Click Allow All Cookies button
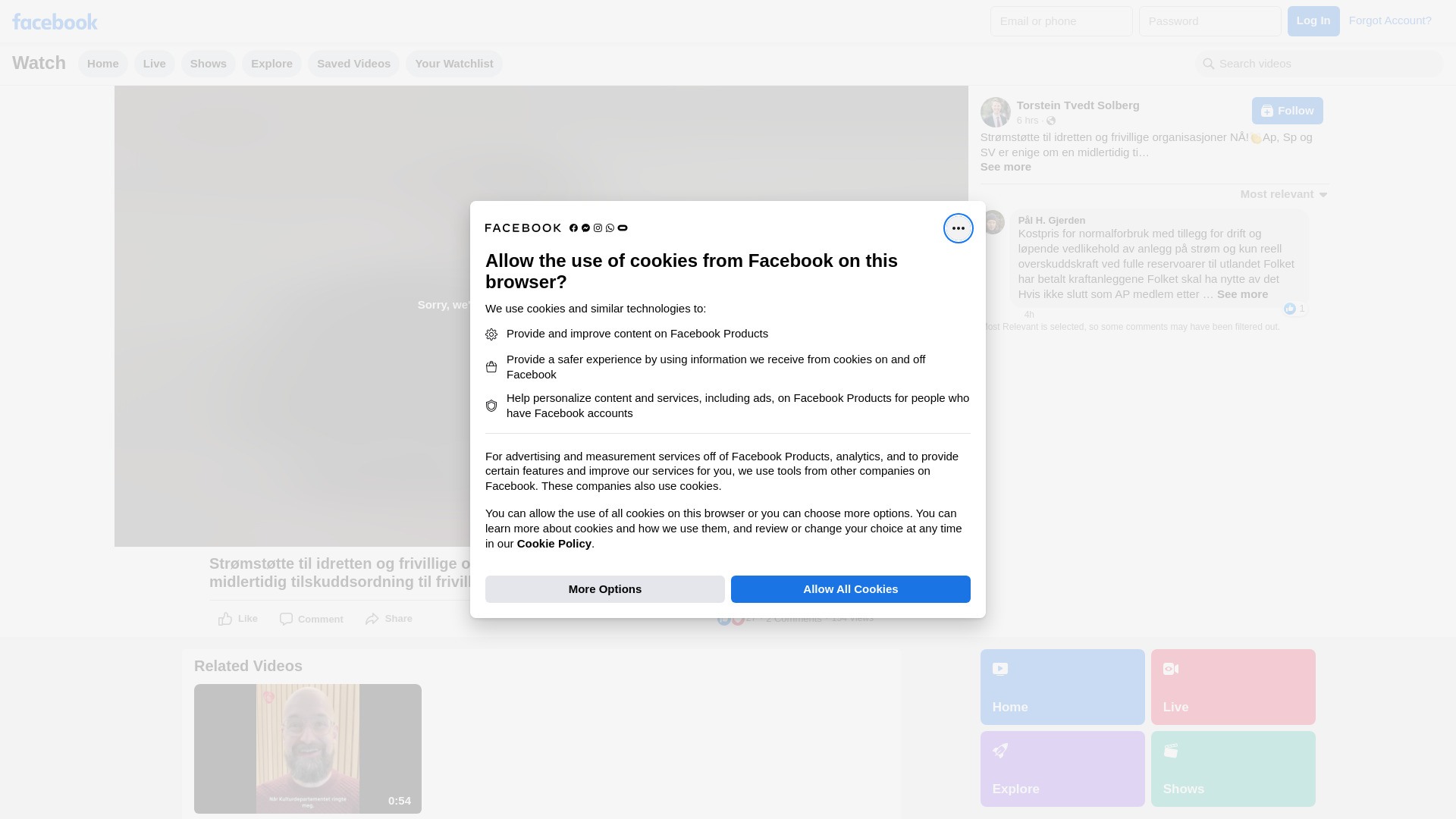Viewport: 1456px width, 819px height. (850, 589)
